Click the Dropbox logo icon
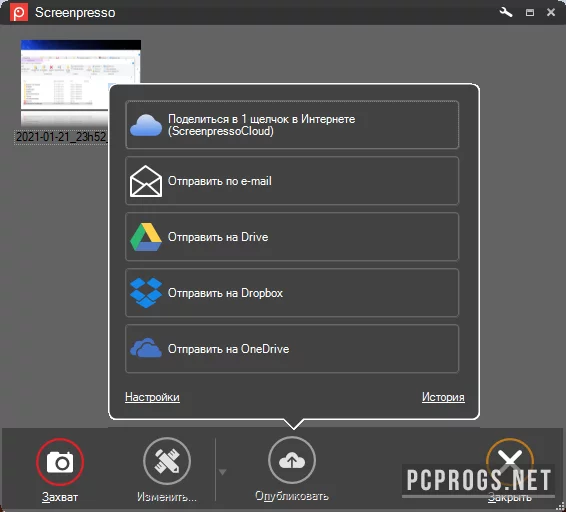The height and width of the screenshot is (512, 566). (x=146, y=292)
